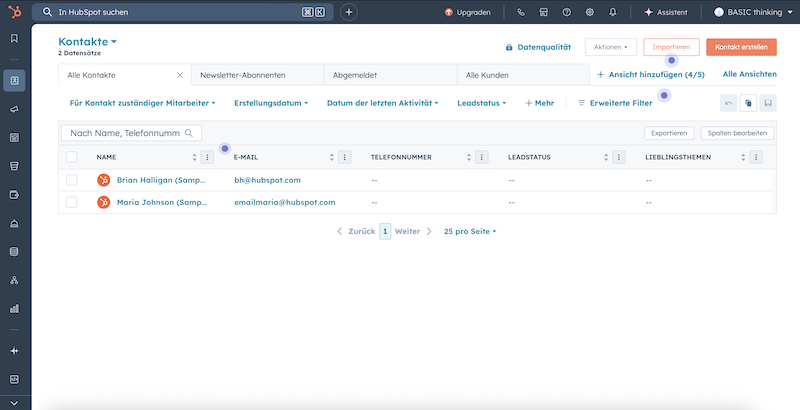Open the phone calling icon
Image resolution: width=800 pixels, height=410 pixels.
pos(520,12)
